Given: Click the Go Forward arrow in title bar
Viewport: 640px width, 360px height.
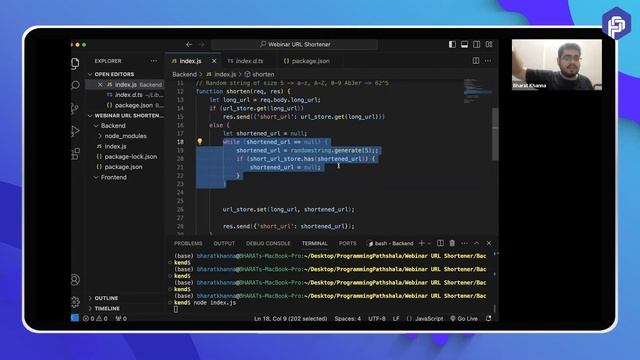Looking at the screenshot, I should (x=202, y=44).
